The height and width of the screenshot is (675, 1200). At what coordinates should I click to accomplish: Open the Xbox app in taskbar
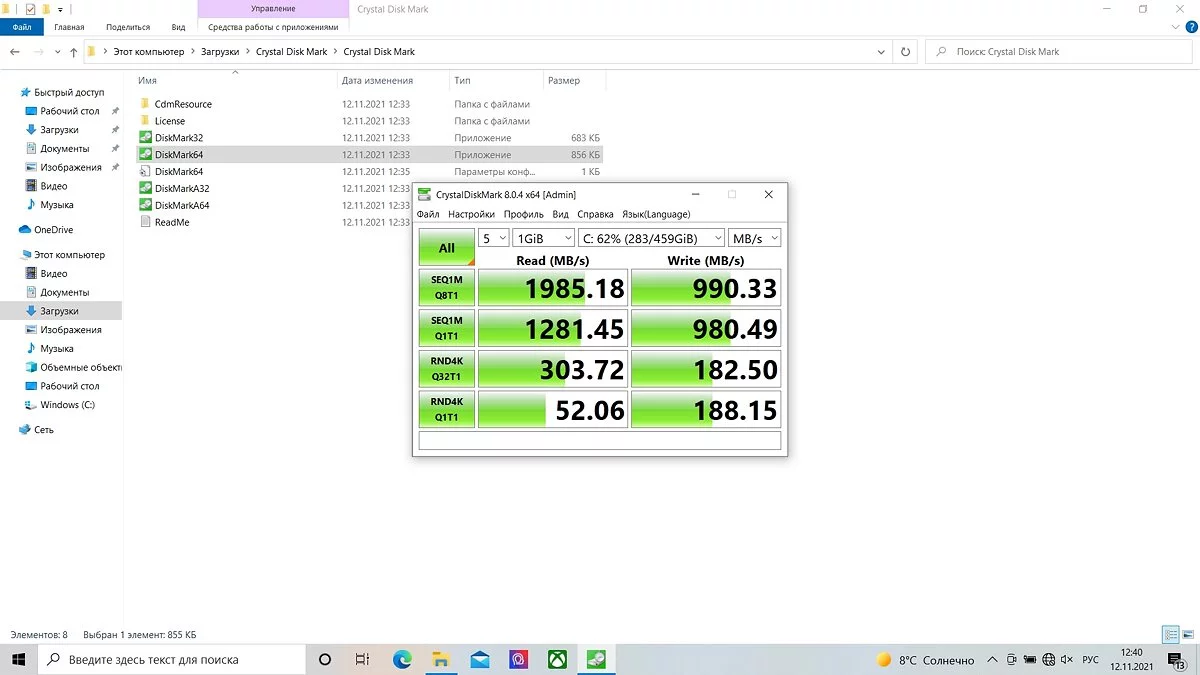557,660
